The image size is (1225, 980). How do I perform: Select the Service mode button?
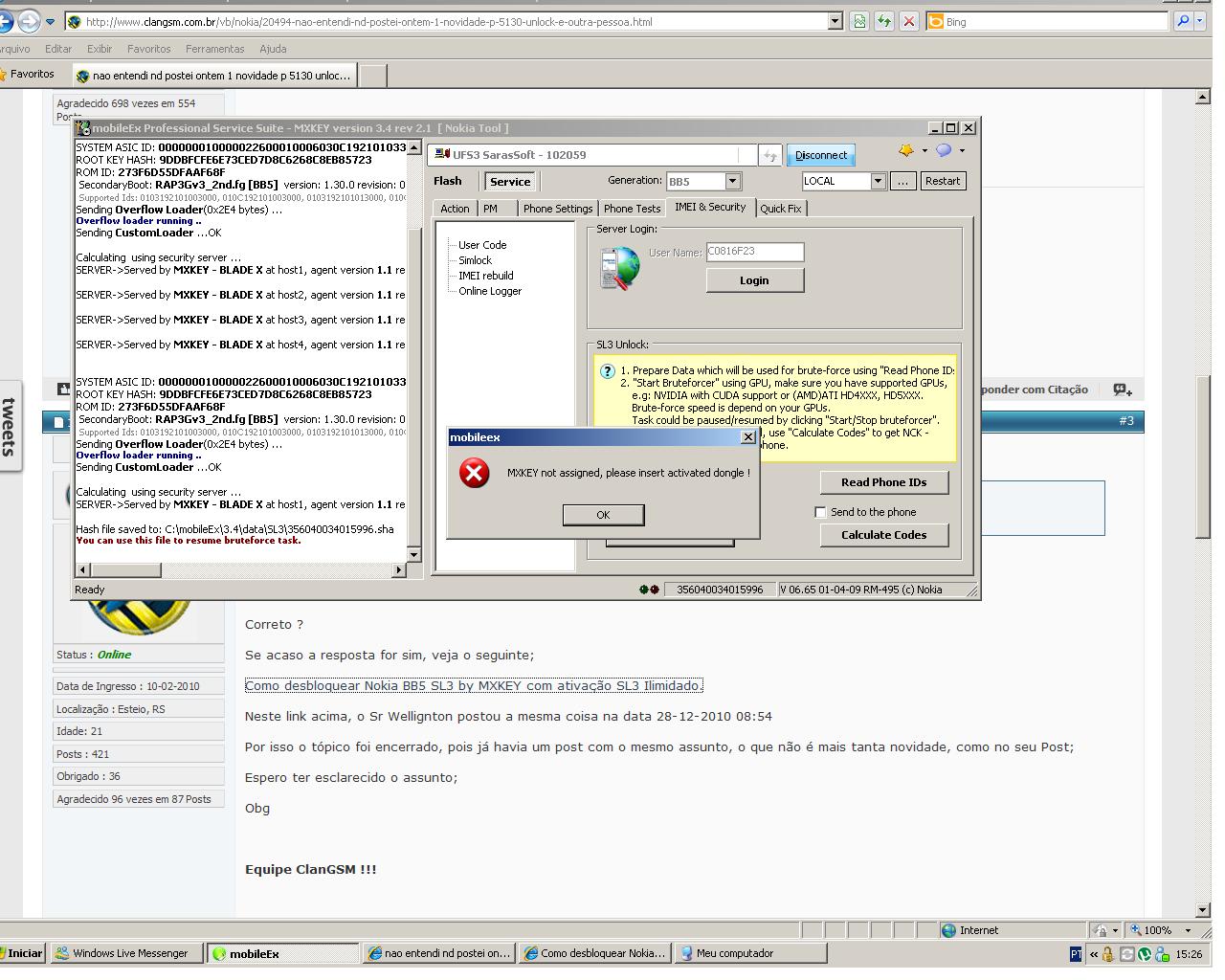[510, 182]
